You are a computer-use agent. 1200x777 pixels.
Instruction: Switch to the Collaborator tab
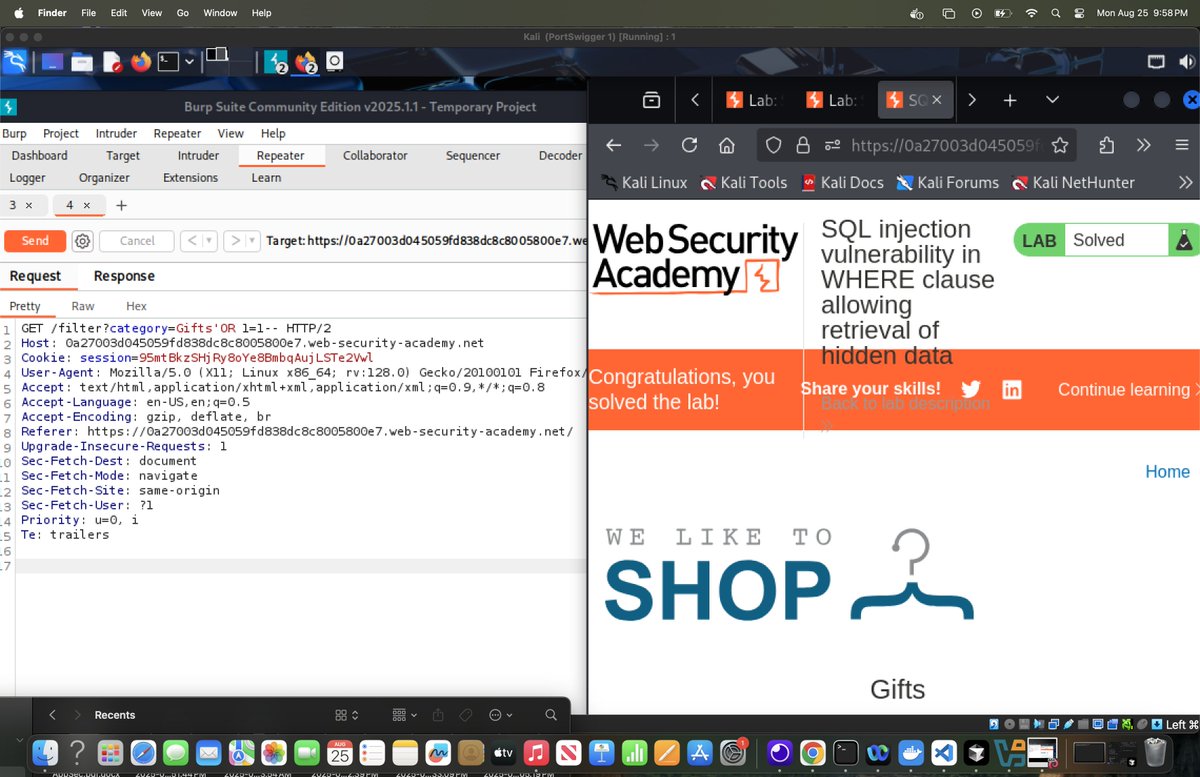[x=375, y=156]
